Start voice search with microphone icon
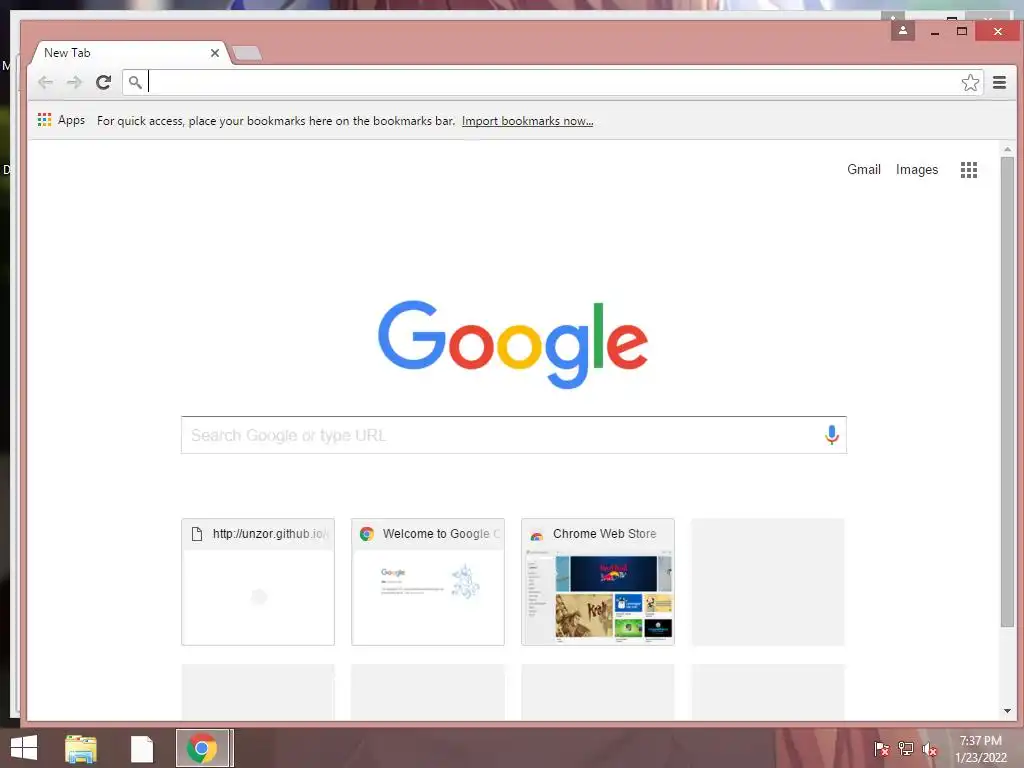 [831, 435]
